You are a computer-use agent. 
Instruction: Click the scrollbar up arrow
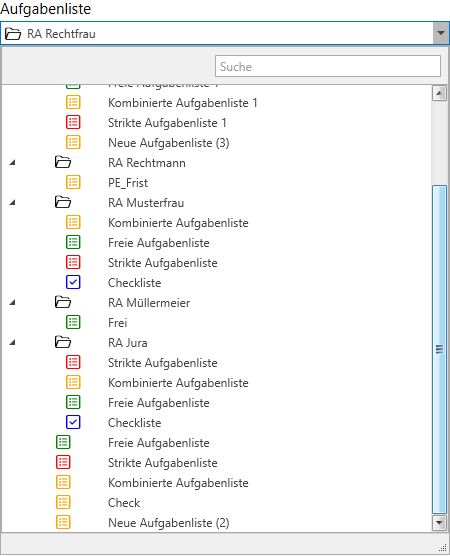[439, 94]
